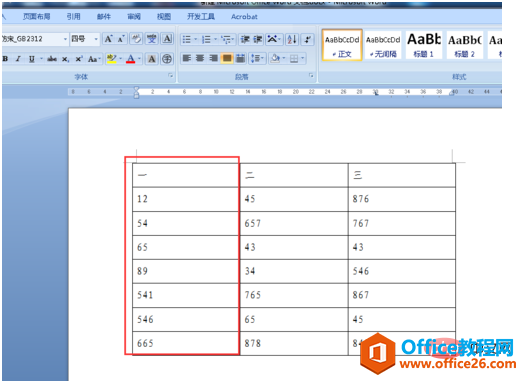Viewport: 523px width, 381px height.
Task: Switch to the Acrobat tab
Action: coord(244,16)
